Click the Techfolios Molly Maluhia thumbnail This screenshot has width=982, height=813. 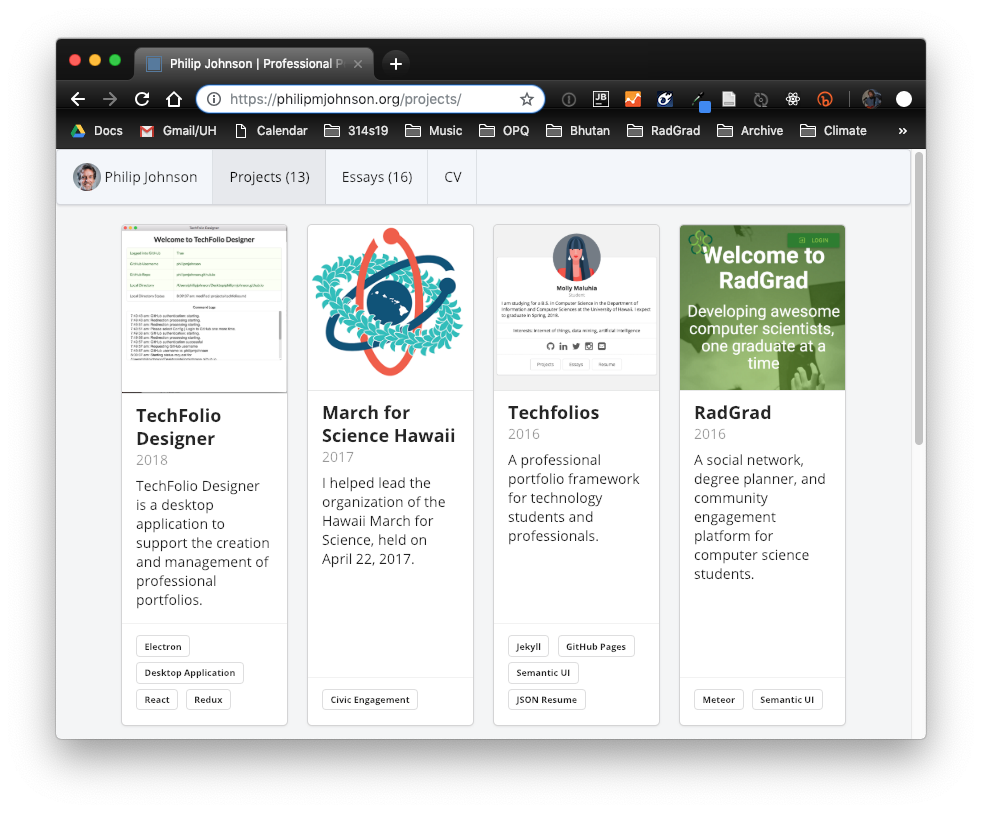(576, 308)
